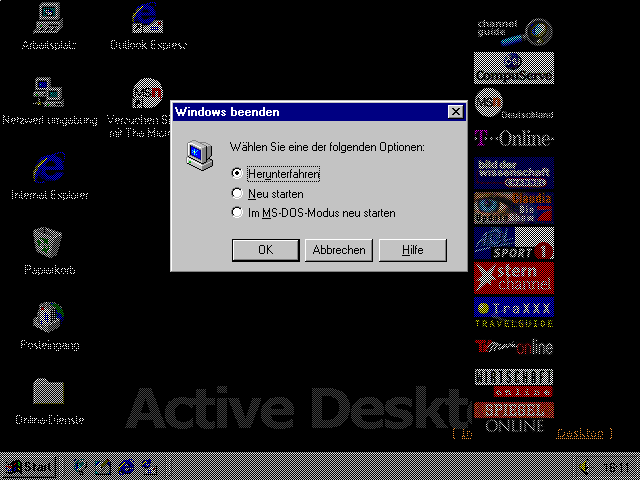The image size is (640, 480).
Task: Open the stern channel tile
Action: [513, 277]
